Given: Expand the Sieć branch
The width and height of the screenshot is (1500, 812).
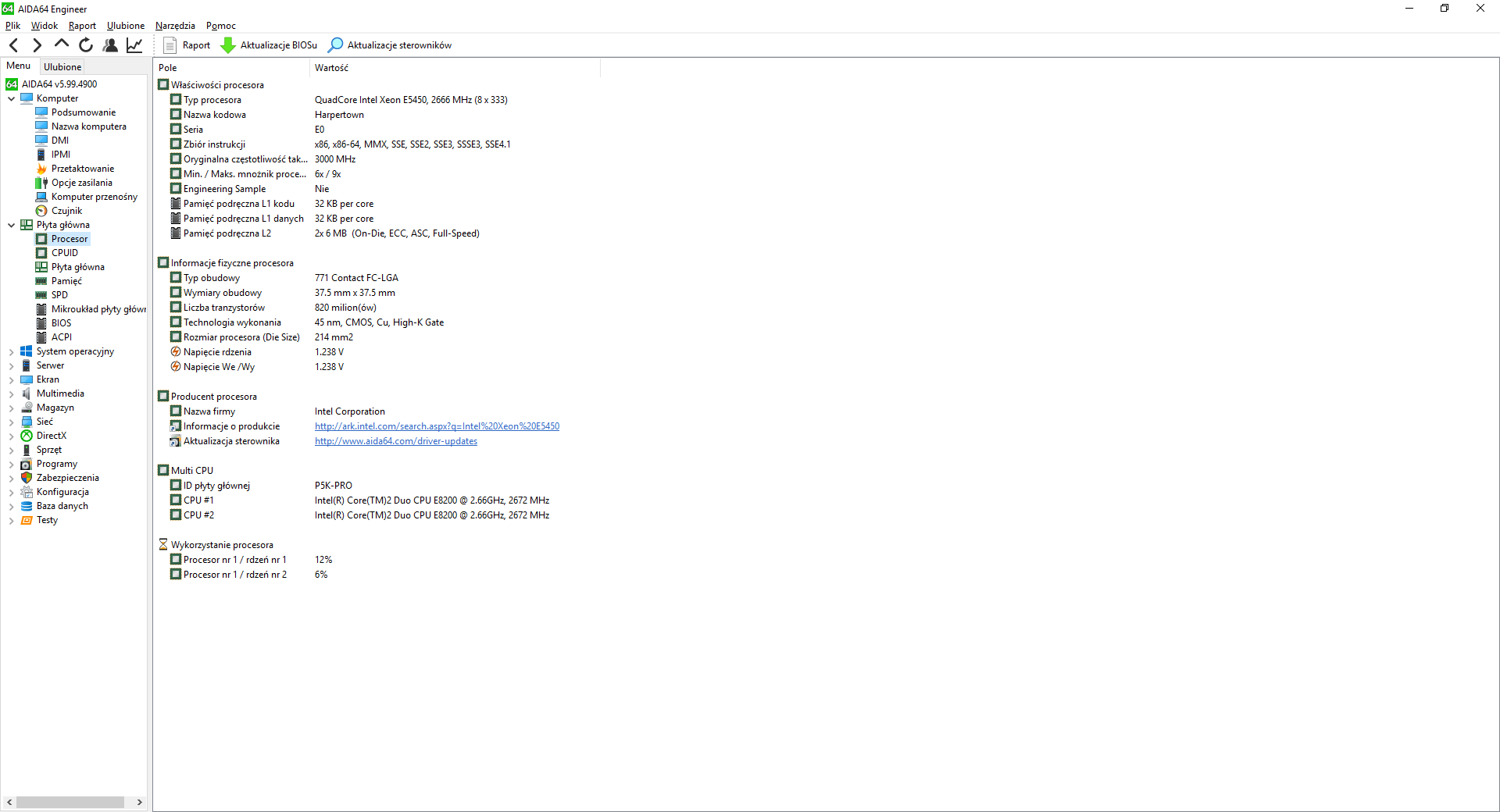Looking at the screenshot, I should click(11, 422).
